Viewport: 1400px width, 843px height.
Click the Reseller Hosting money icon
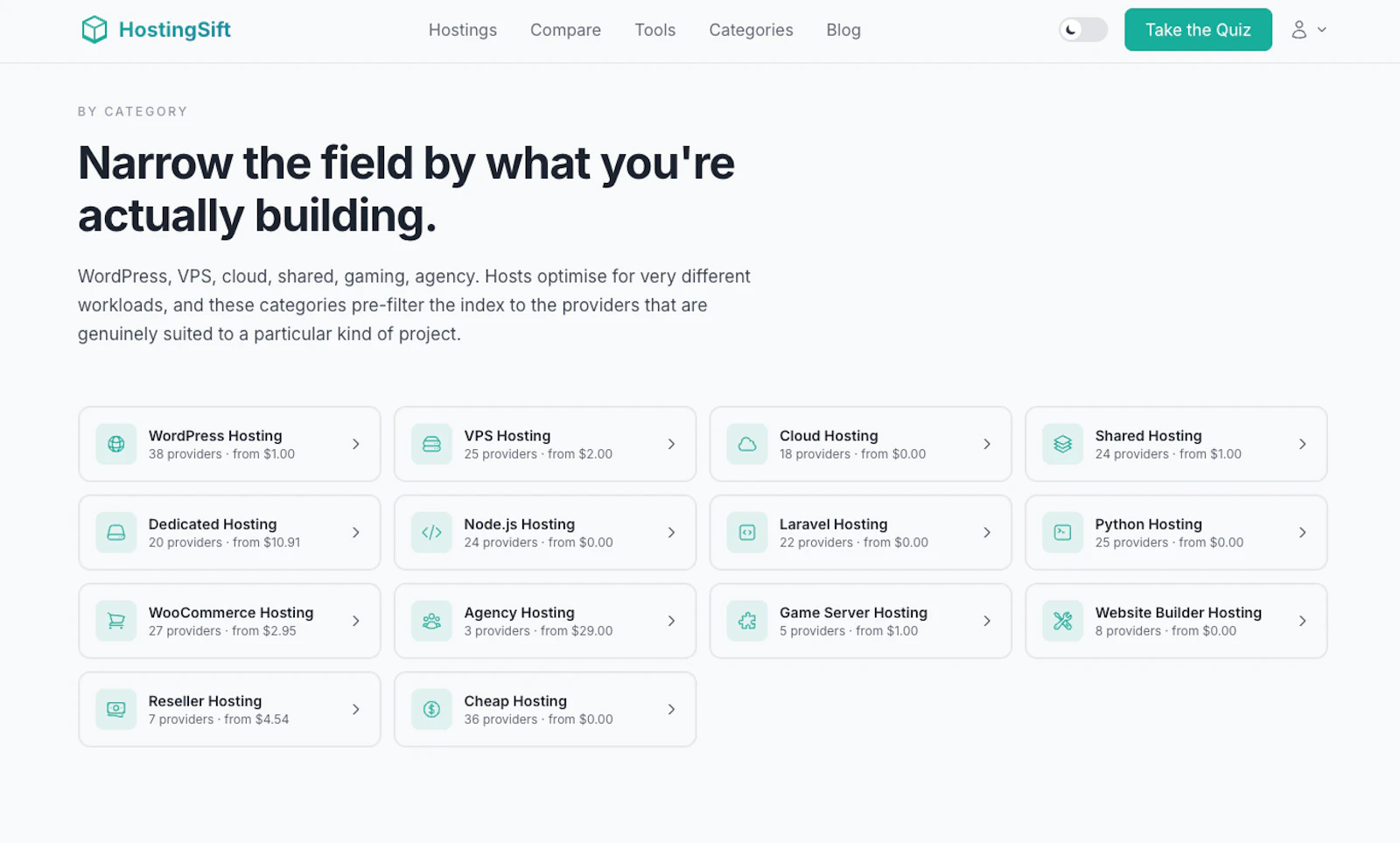coord(116,709)
